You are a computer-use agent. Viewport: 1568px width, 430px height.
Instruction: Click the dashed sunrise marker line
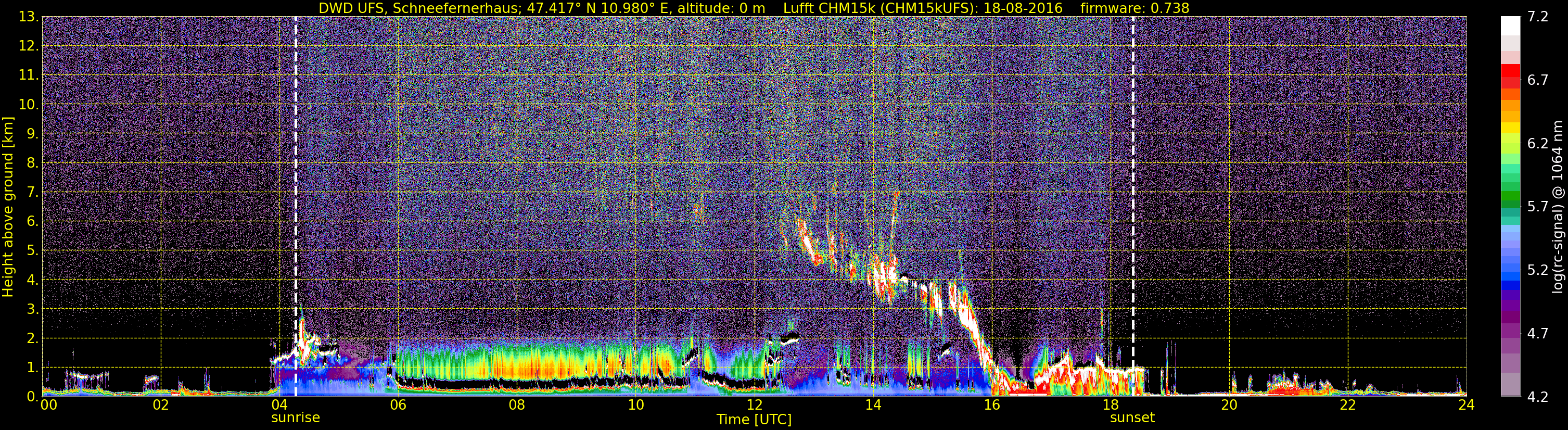295,207
